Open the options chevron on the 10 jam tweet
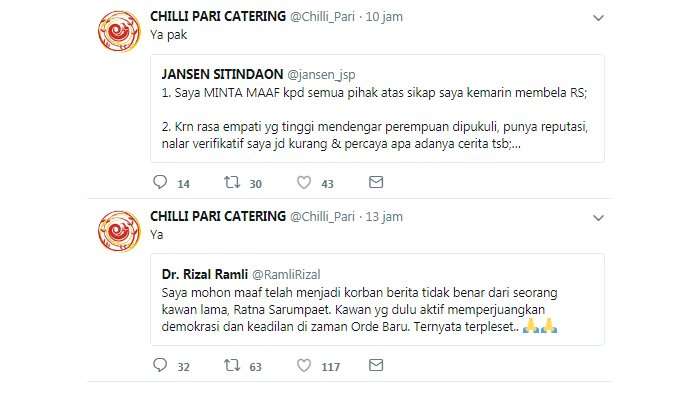Screen dimensions: 700x393 click(598, 18)
